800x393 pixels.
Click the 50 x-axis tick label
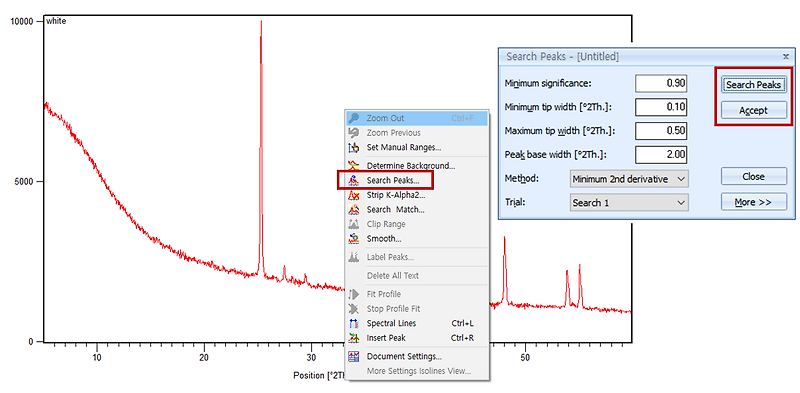point(525,357)
